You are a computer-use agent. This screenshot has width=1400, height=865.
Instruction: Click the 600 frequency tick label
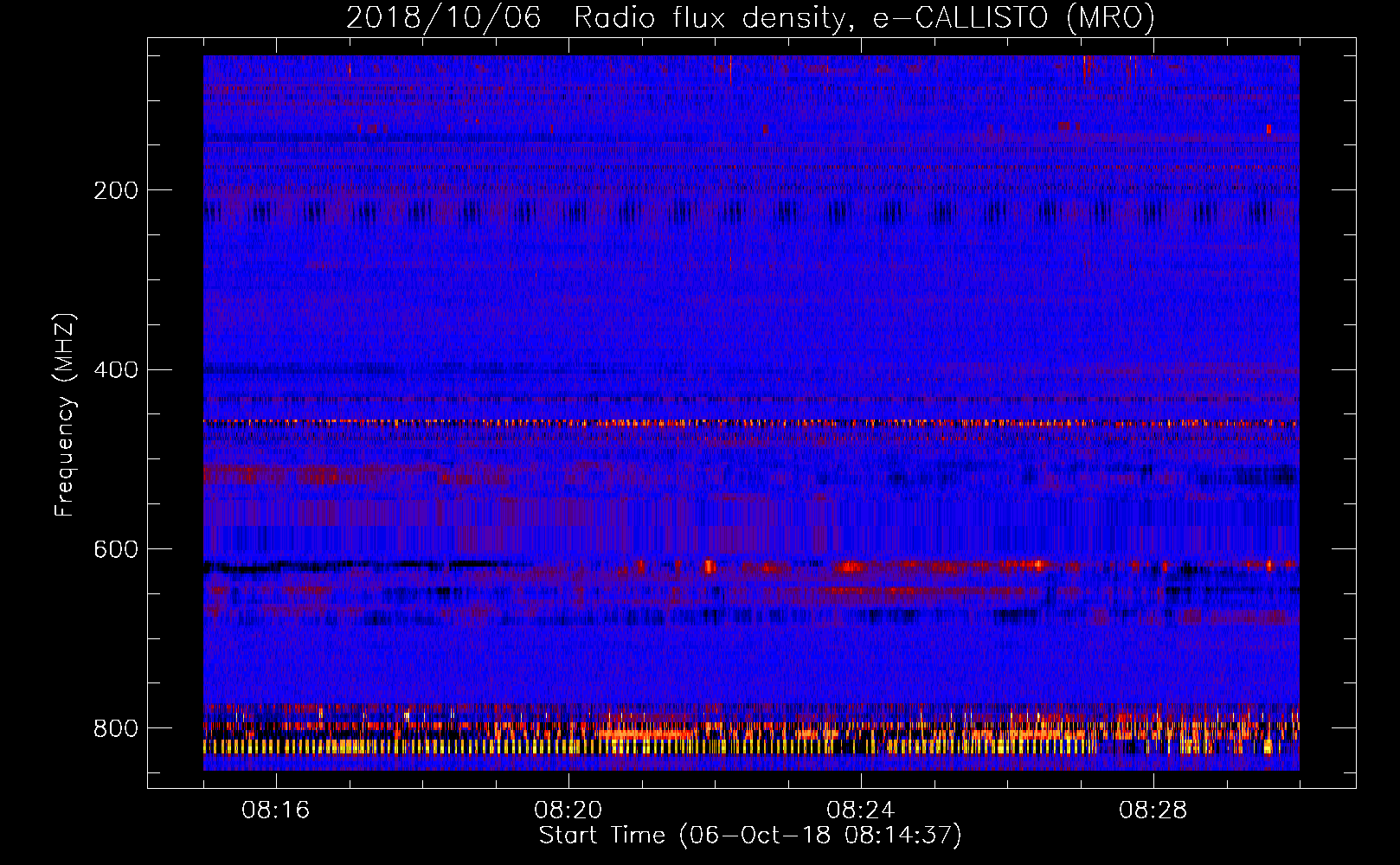click(x=116, y=550)
